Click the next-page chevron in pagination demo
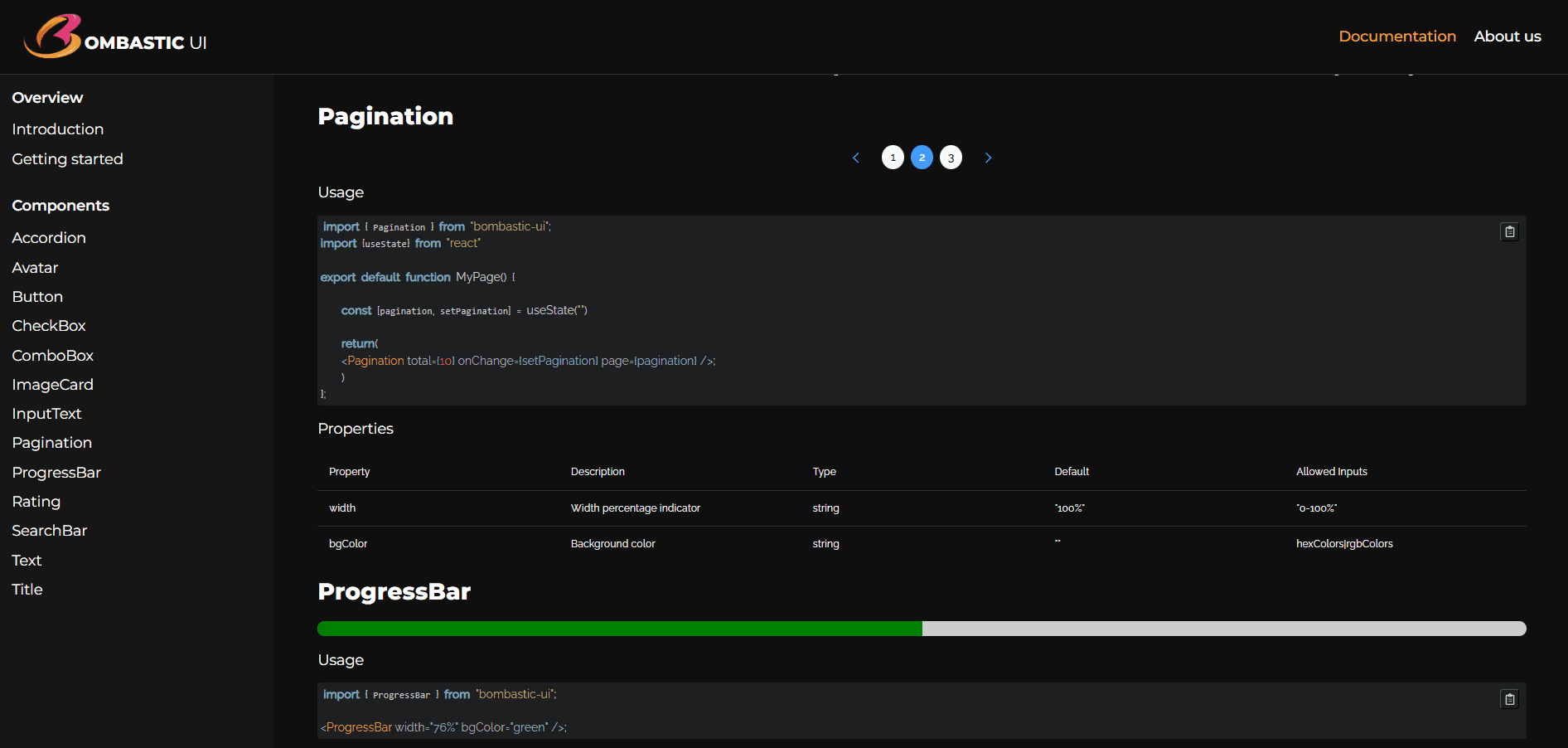The height and width of the screenshot is (748, 1568). coord(988,158)
